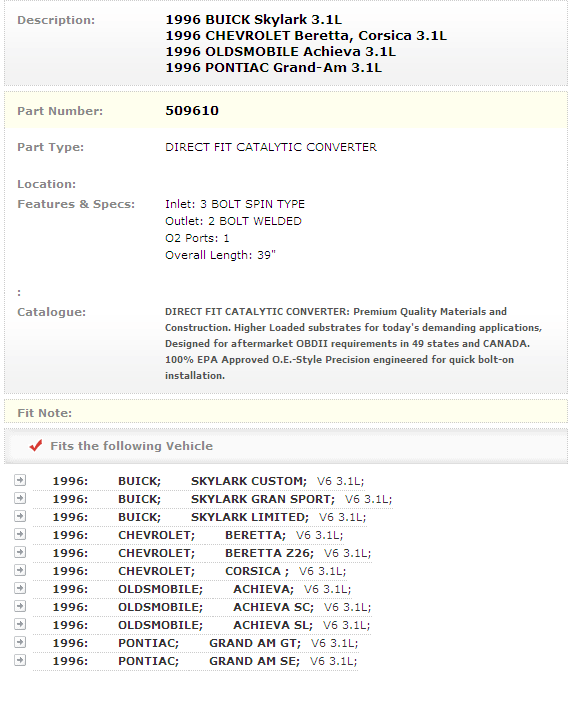Click the Fits the following Vehicle heading
The width and height of the screenshot is (570, 720).
(x=131, y=446)
